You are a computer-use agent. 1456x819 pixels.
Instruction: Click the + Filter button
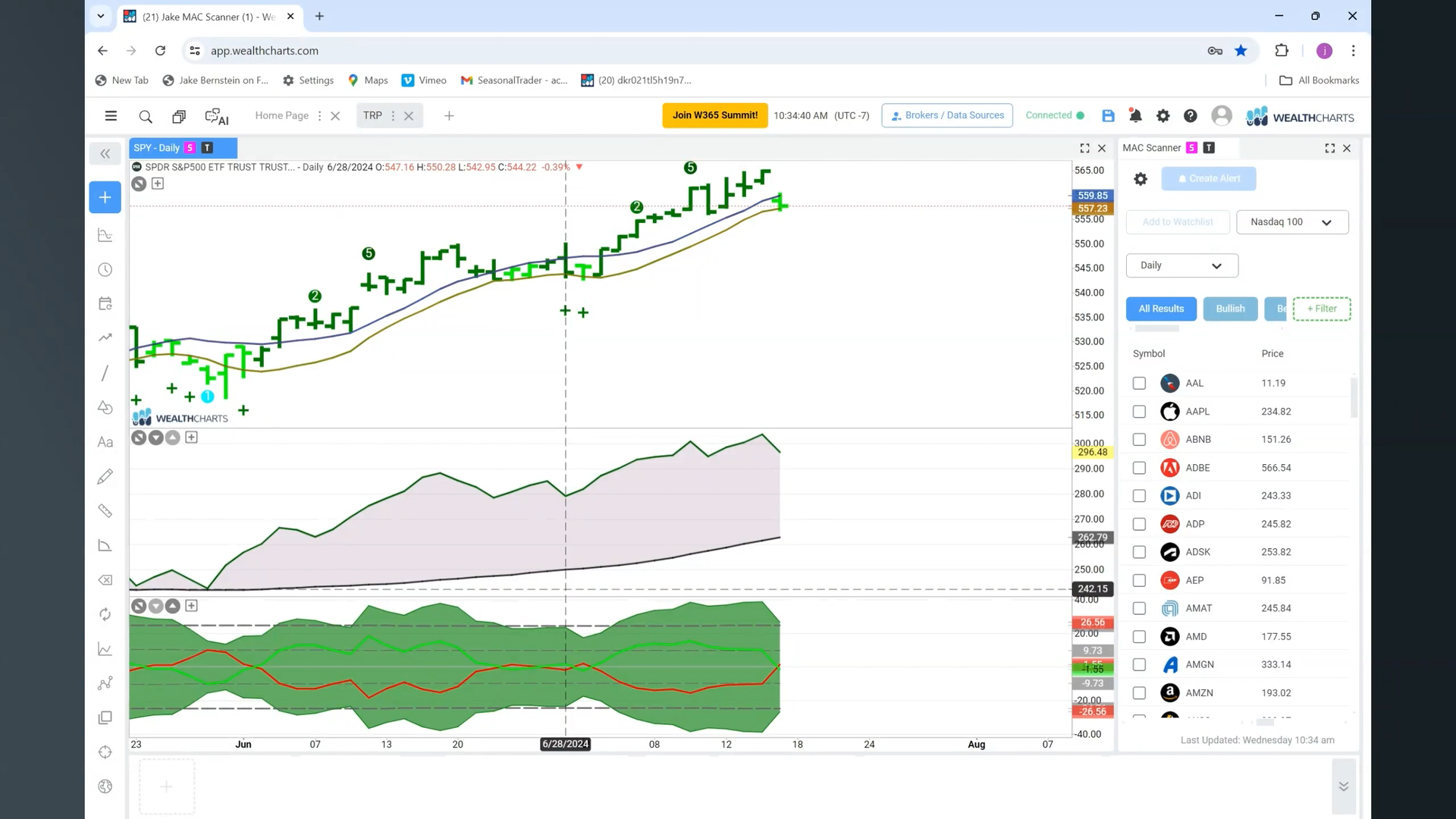point(1322,309)
